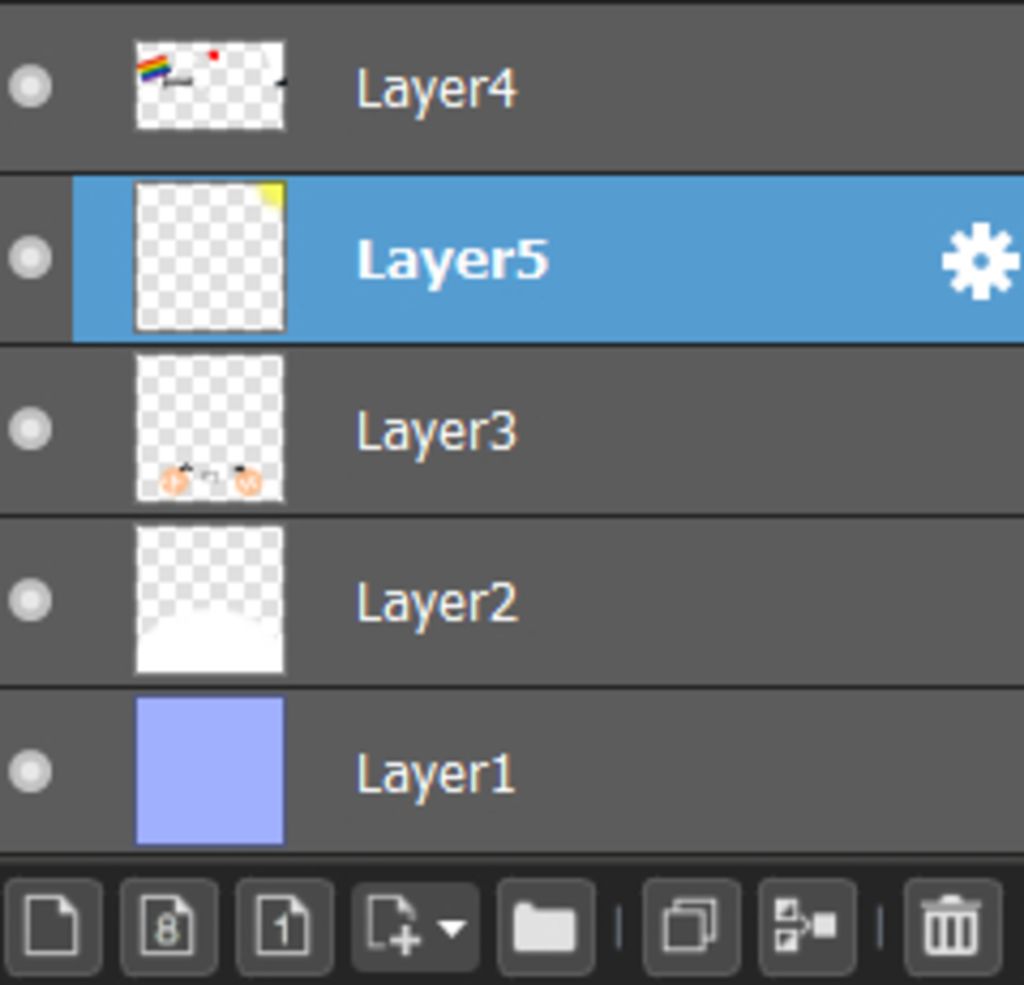The image size is (1024, 985).
Task: Duplicate the selected layer
Action: point(691,927)
